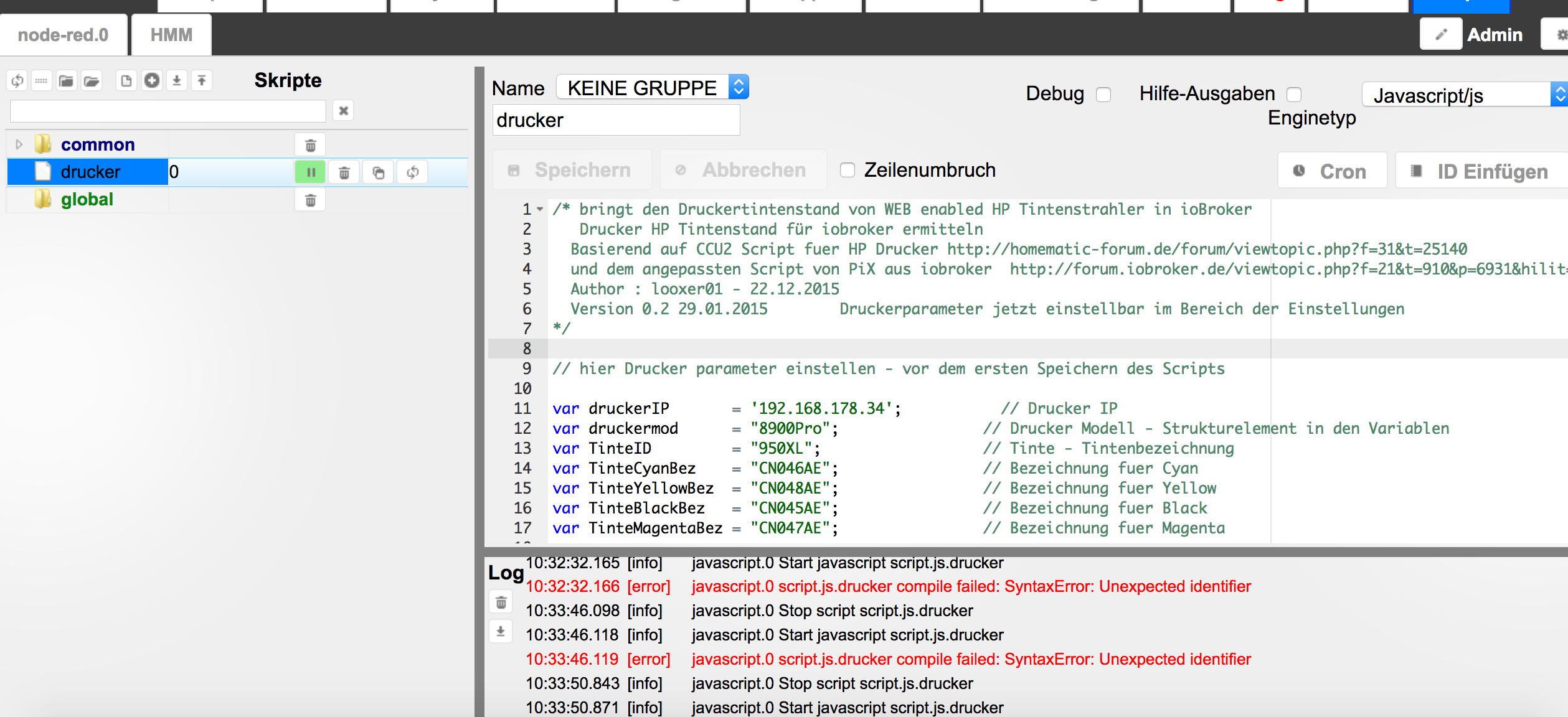Click the upload/import scripts icon
Viewport: 1568px width, 717px height.
(x=202, y=81)
